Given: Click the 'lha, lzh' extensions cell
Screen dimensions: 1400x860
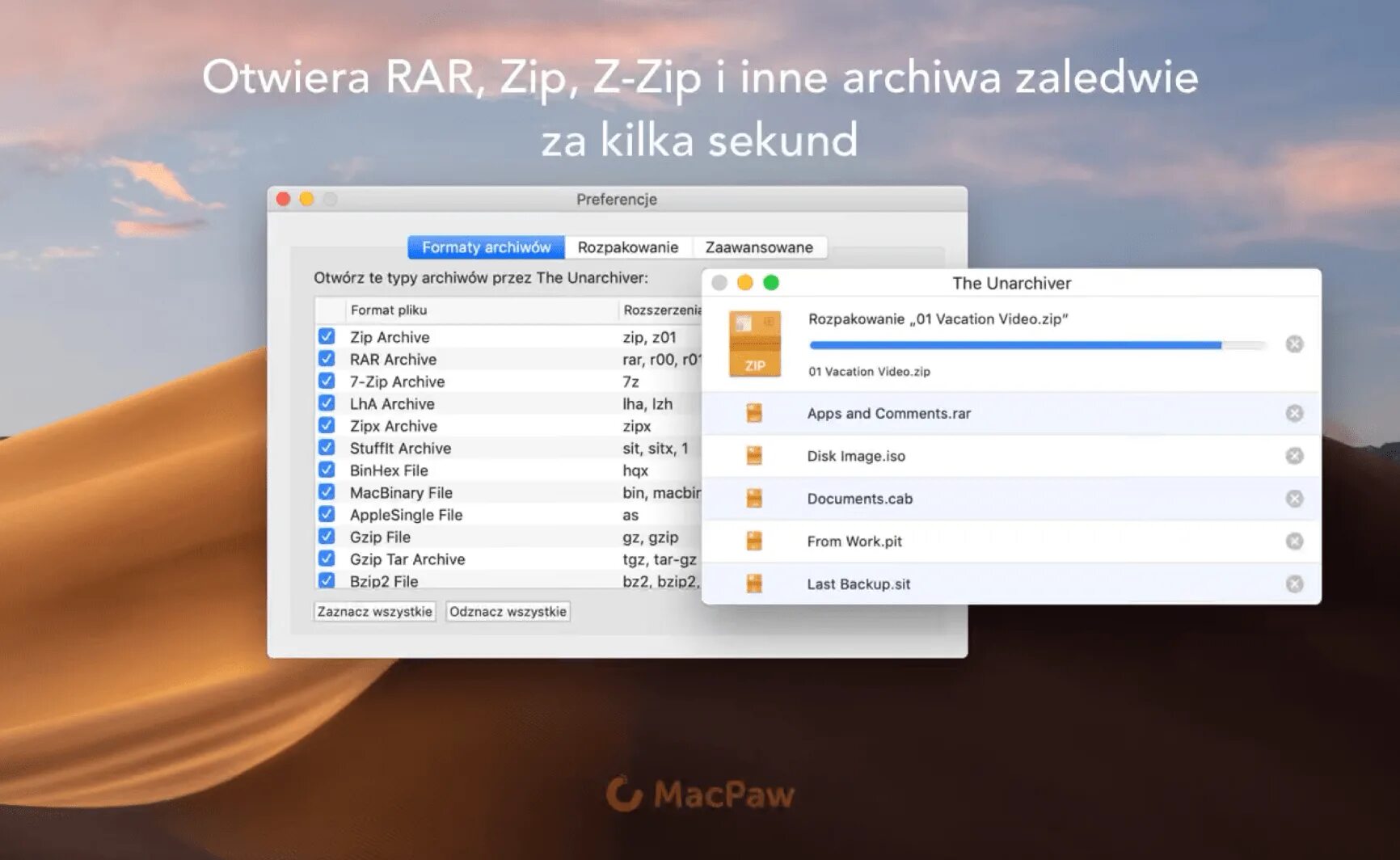Looking at the screenshot, I should click(647, 403).
